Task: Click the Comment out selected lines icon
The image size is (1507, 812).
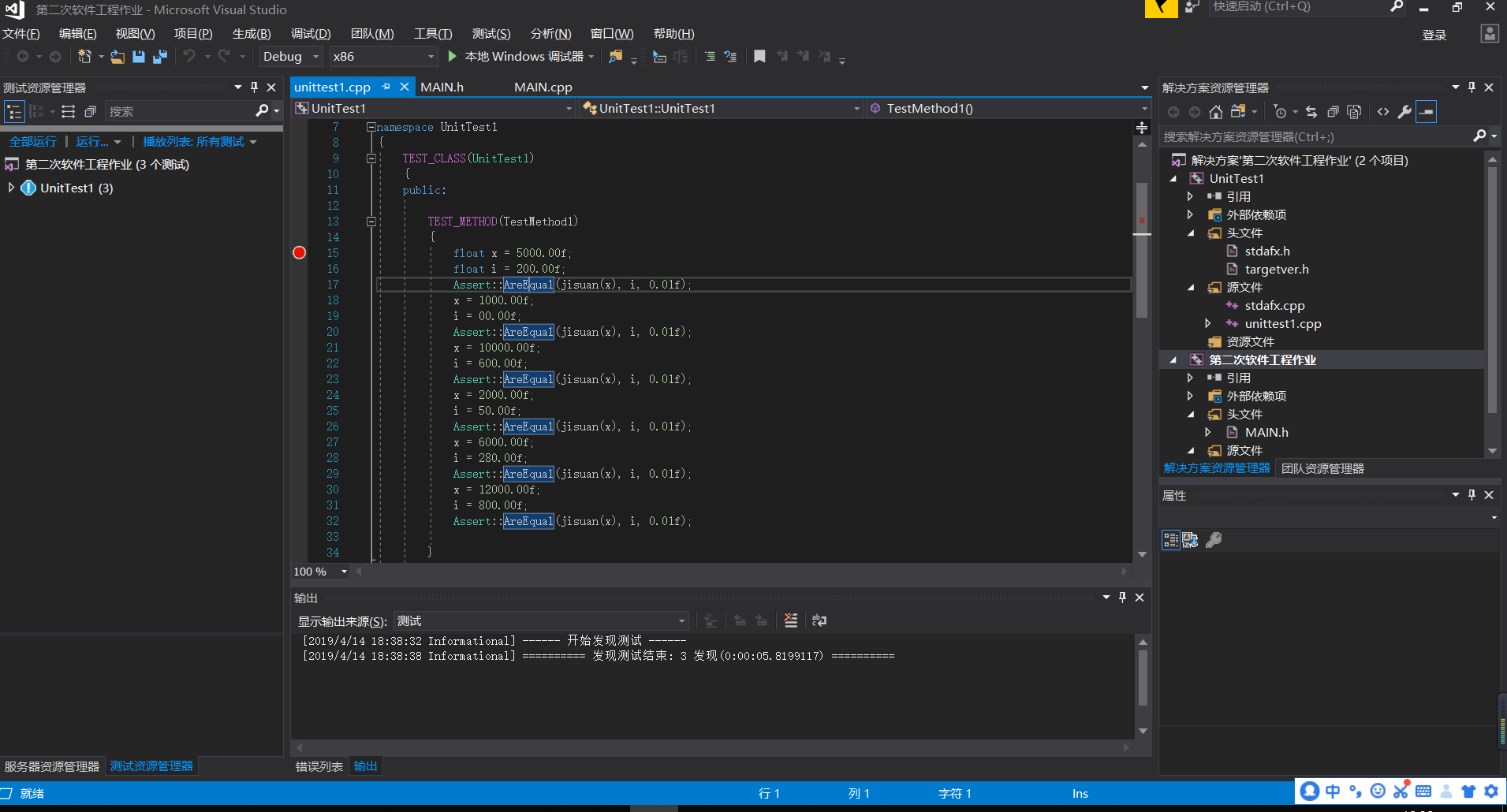Action: pyautogui.click(x=710, y=56)
